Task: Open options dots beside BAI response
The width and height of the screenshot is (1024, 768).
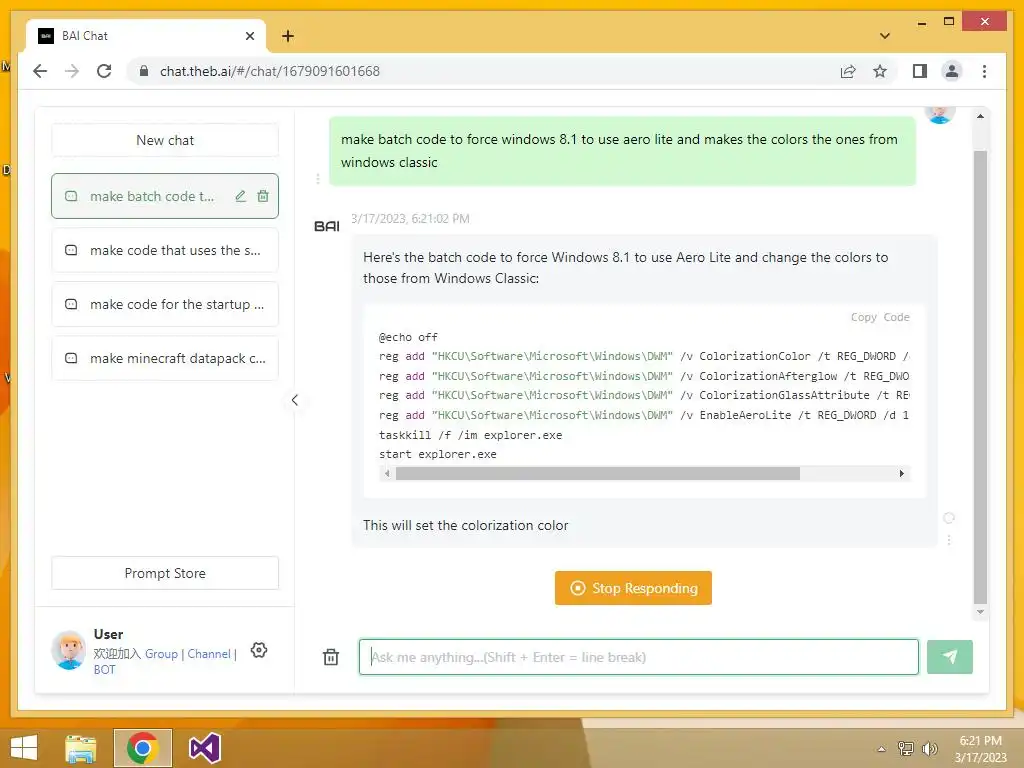Action: click(x=949, y=539)
